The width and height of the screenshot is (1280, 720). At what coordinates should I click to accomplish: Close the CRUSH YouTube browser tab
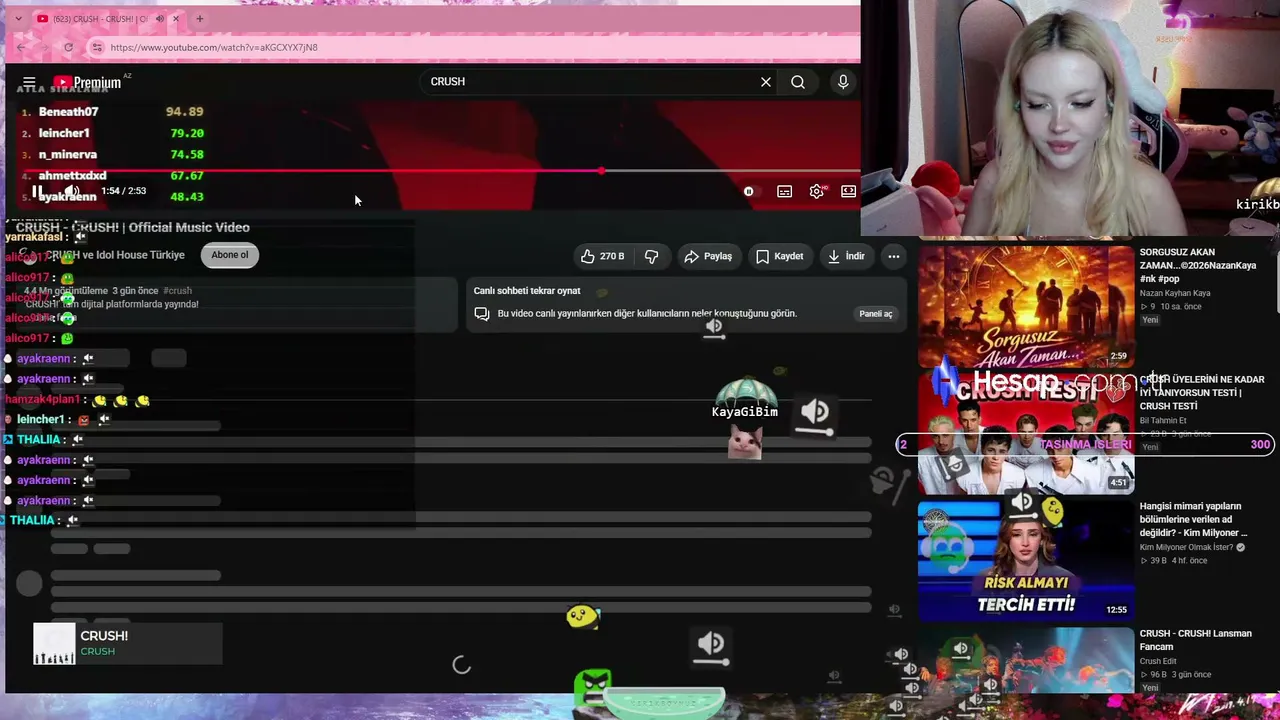point(176,19)
